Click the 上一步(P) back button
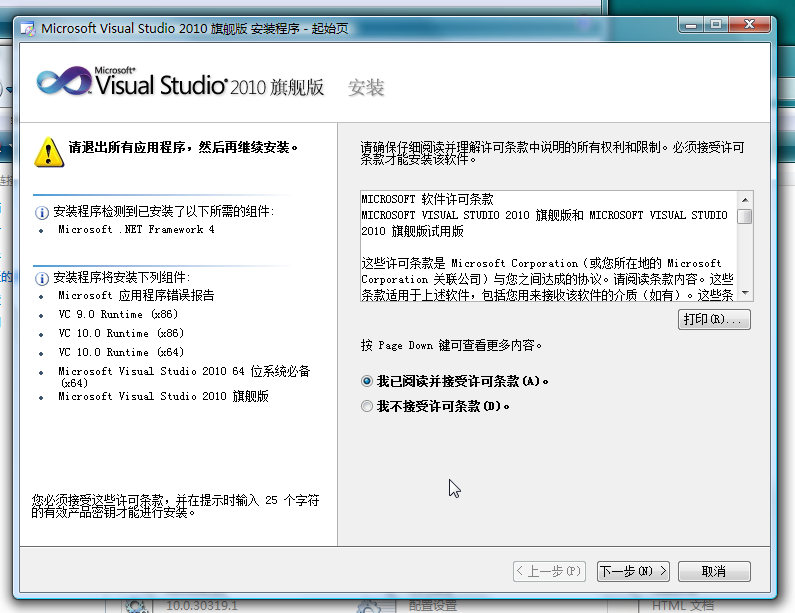Viewport: 795px width, 613px height. (x=549, y=571)
